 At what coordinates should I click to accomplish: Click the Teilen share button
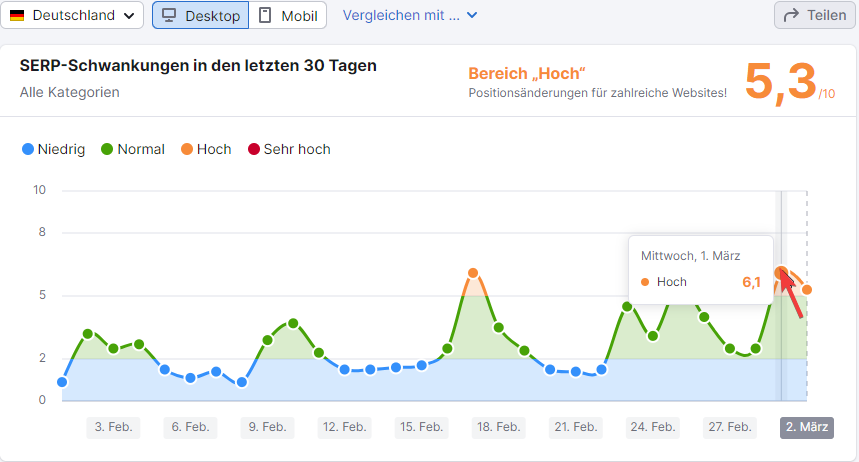(x=814, y=16)
